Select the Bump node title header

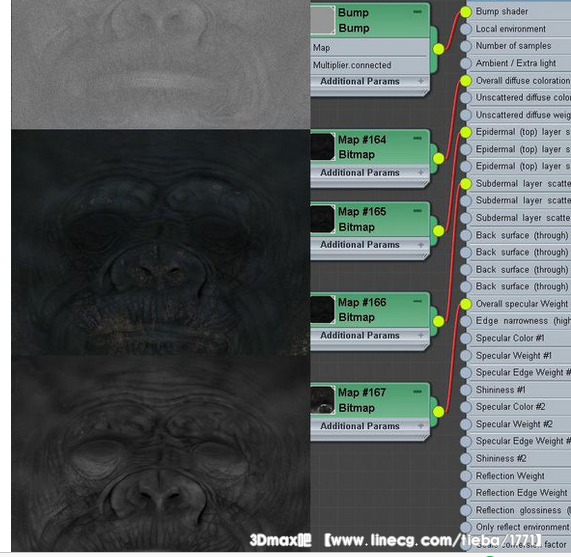click(370, 20)
